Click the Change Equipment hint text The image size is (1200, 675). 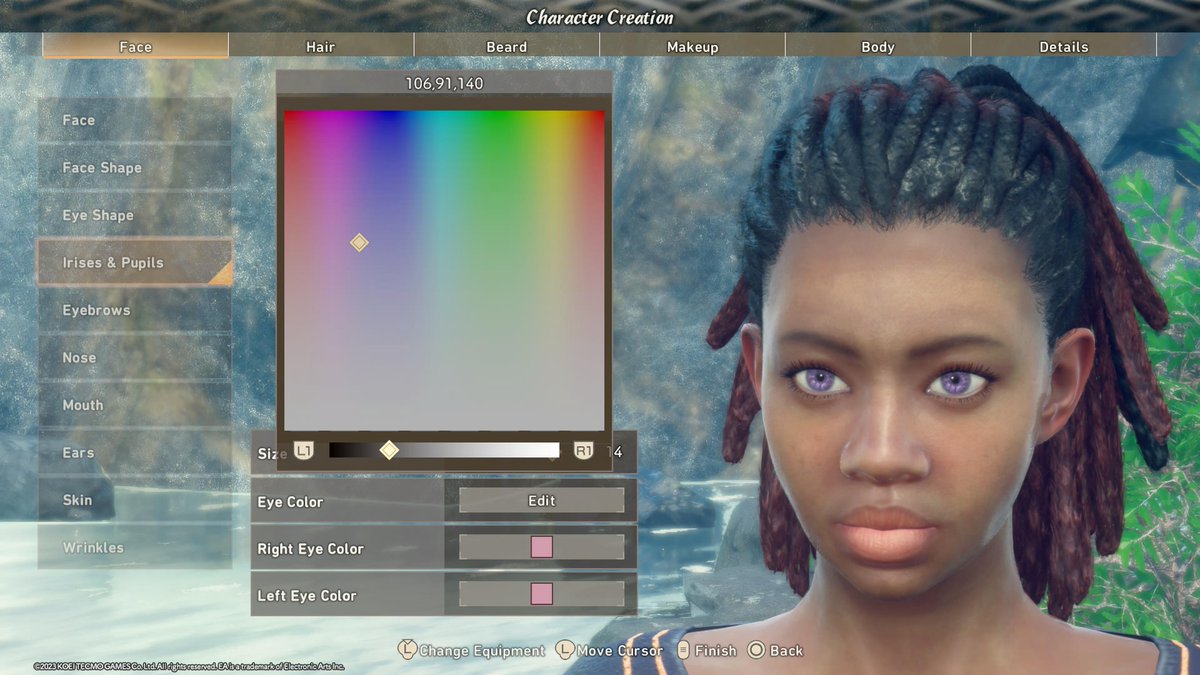[482, 650]
